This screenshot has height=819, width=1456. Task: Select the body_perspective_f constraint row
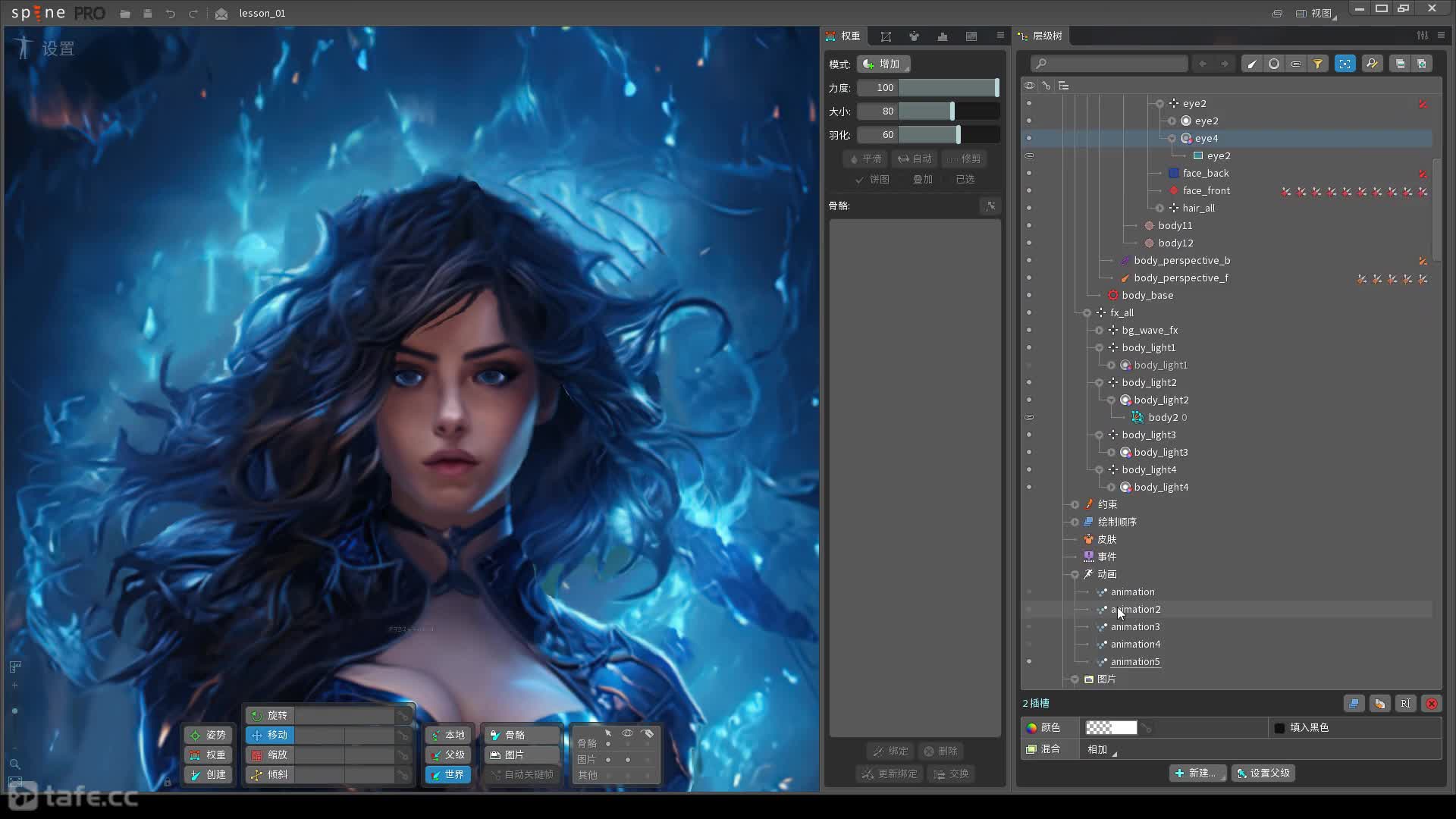(x=1181, y=278)
